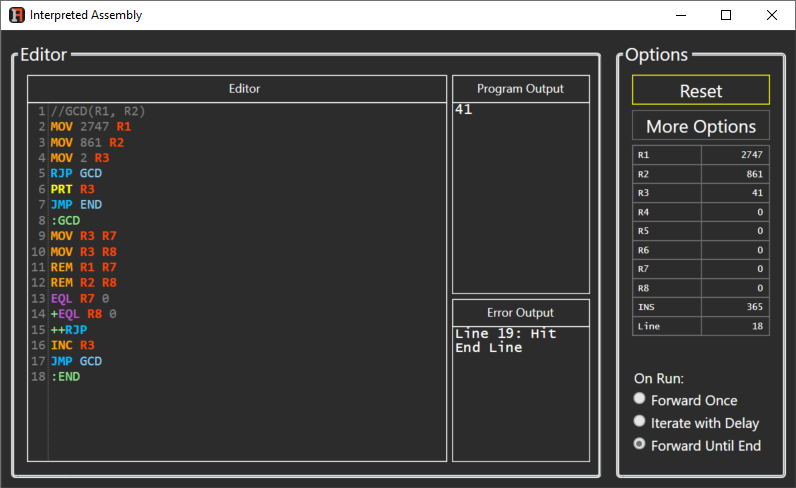Click the program output value 41

point(463,109)
